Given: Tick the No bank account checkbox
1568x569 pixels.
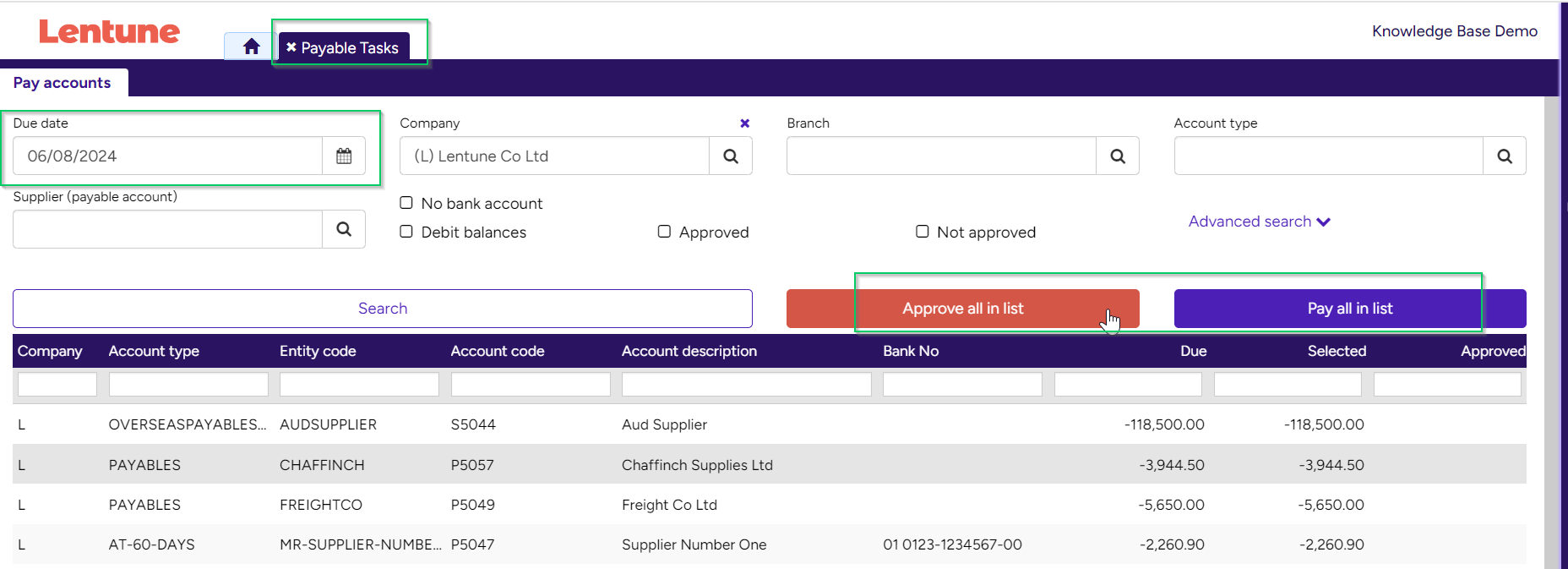Looking at the screenshot, I should tap(406, 203).
